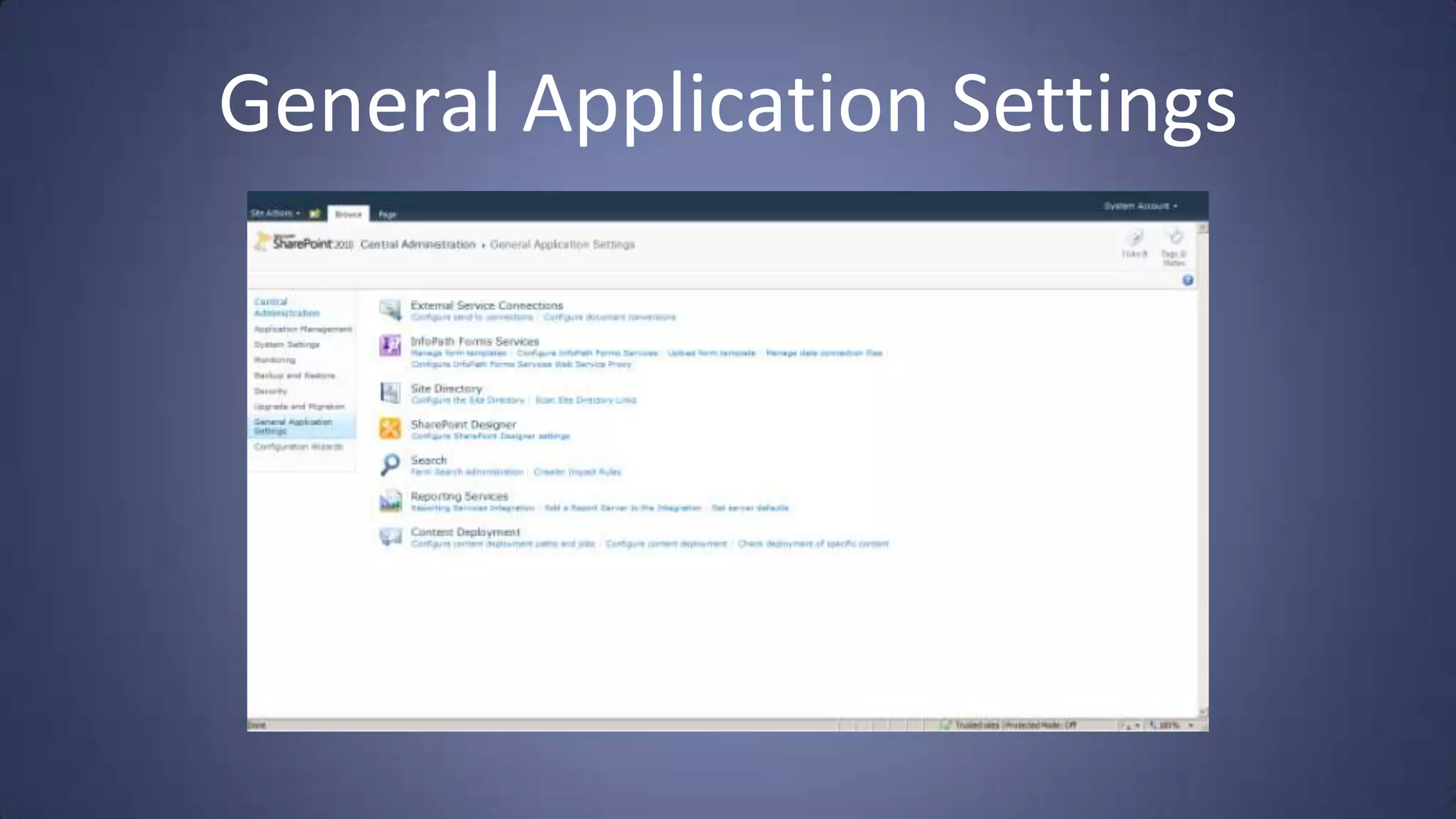Click the Reporting Services chart icon
Screen dimensions: 1456x819
click(x=390, y=501)
